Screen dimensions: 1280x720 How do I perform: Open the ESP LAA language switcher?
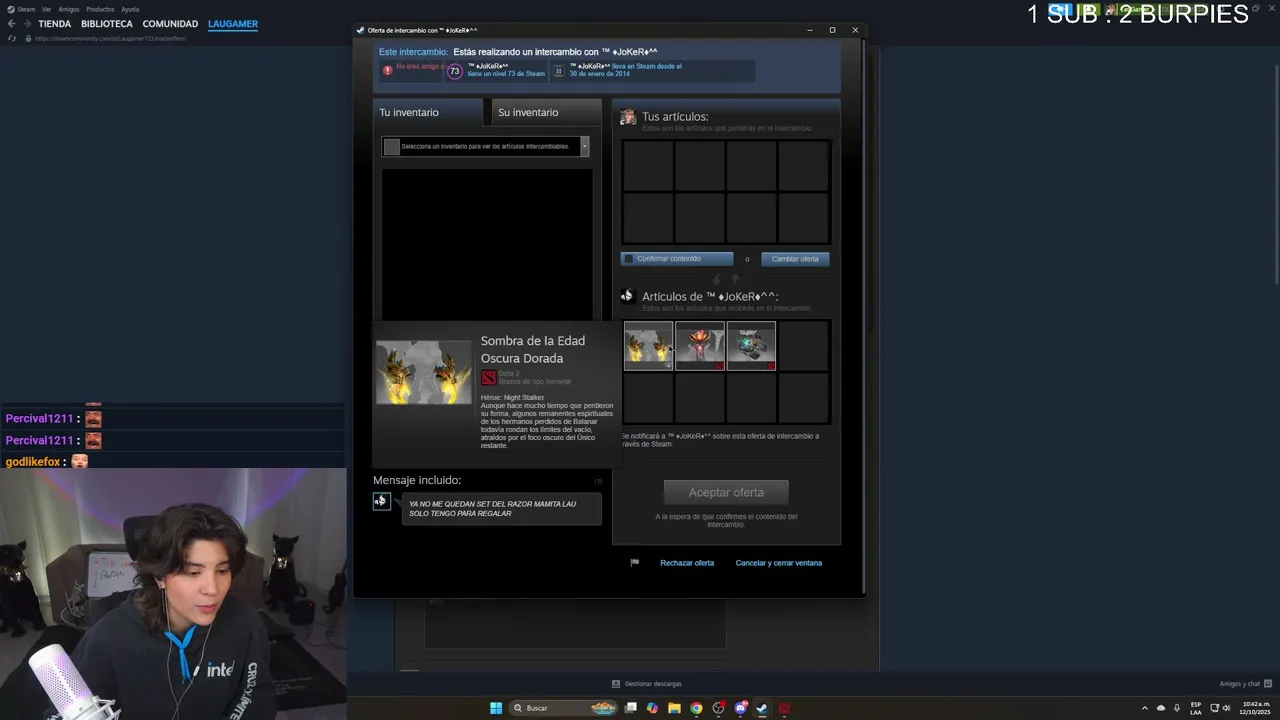point(1196,708)
